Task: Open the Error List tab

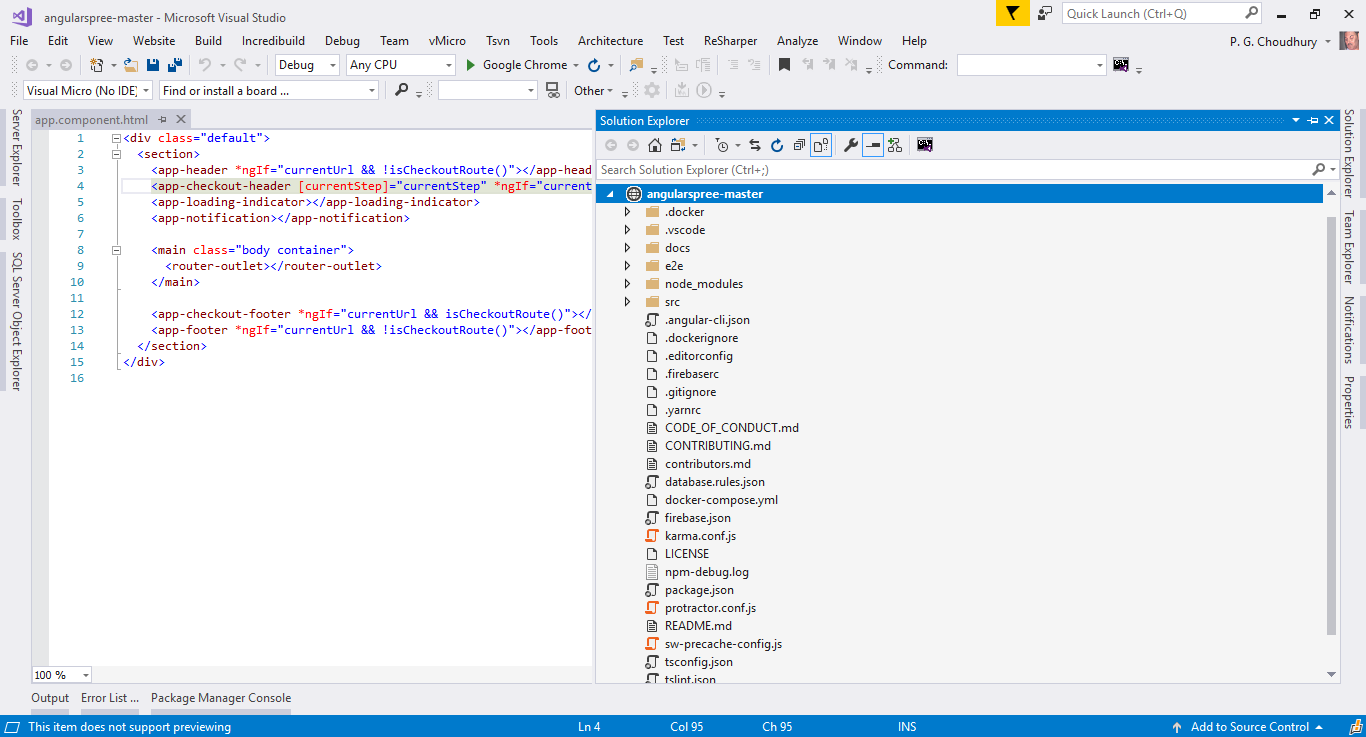Action: coord(110,698)
